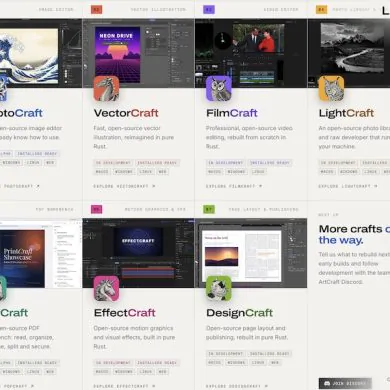
Task: Click VectorCraft's Windows platform tag
Action: [x=124, y=172]
